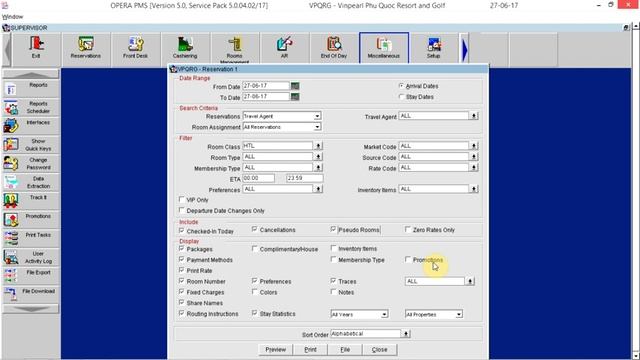Image resolution: width=640 pixels, height=360 pixels.
Task: Toggle the Cancellations checkbox
Action: 255,229
